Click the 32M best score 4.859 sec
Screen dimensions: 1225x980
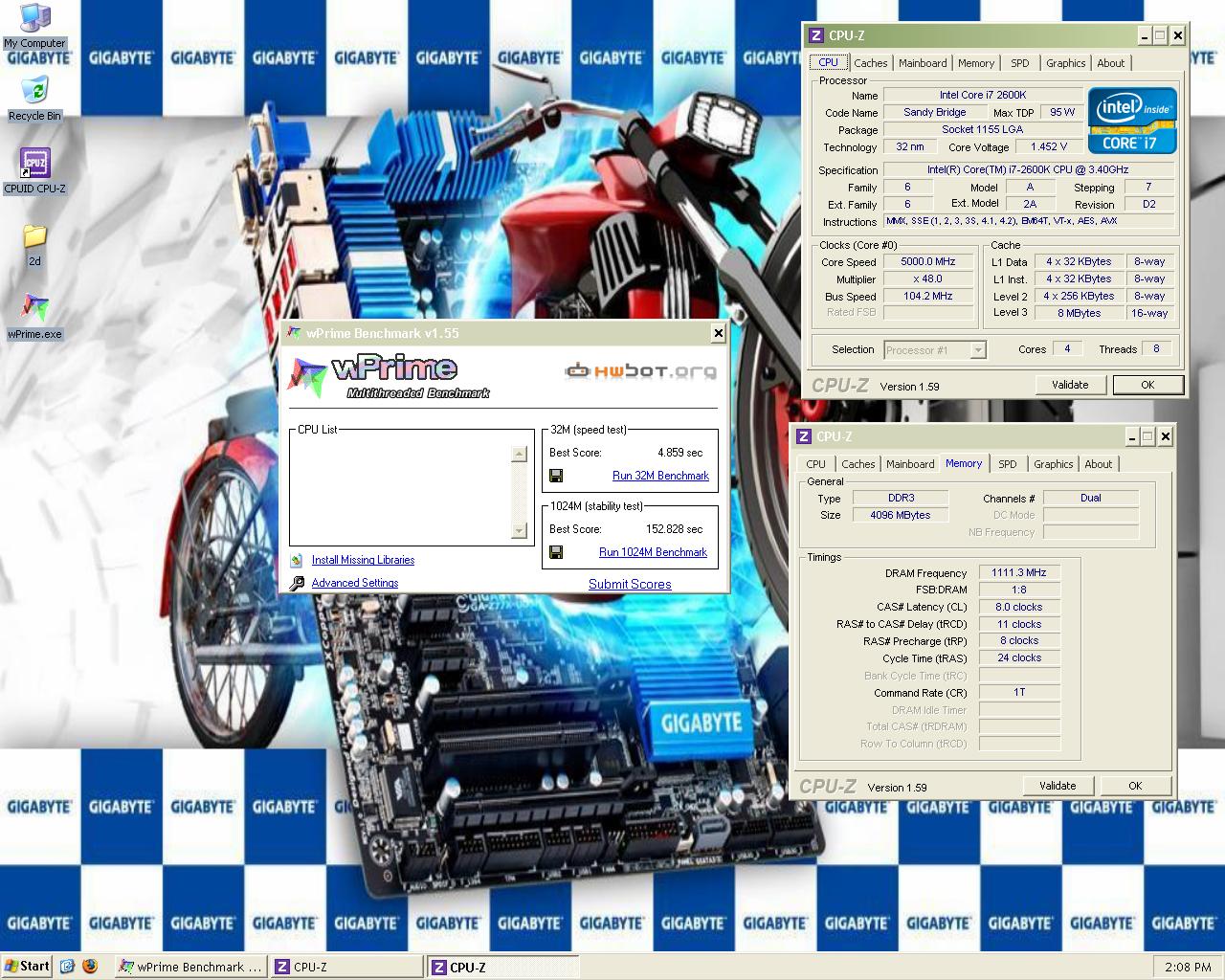[x=679, y=453]
